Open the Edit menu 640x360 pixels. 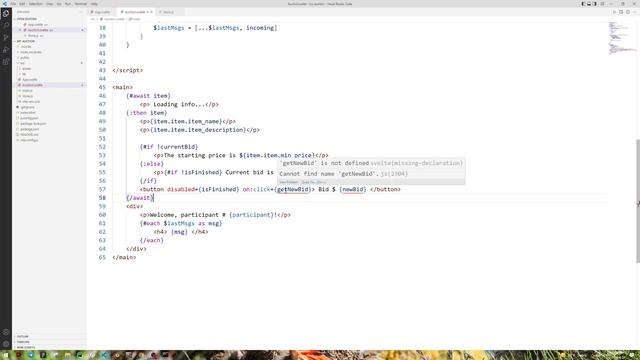tap(22, 4)
